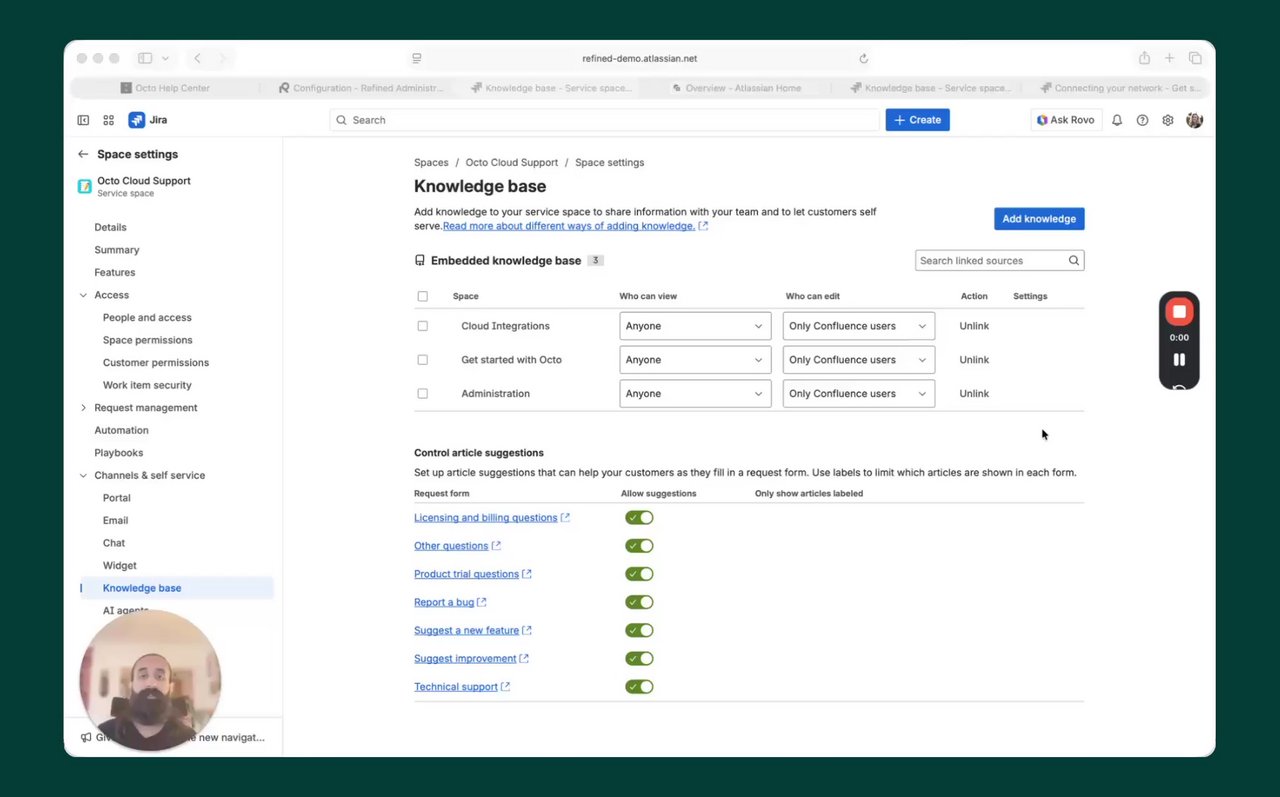The image size is (1280, 797).
Task: Toggle Safari's sidebar button
Action: (x=145, y=58)
